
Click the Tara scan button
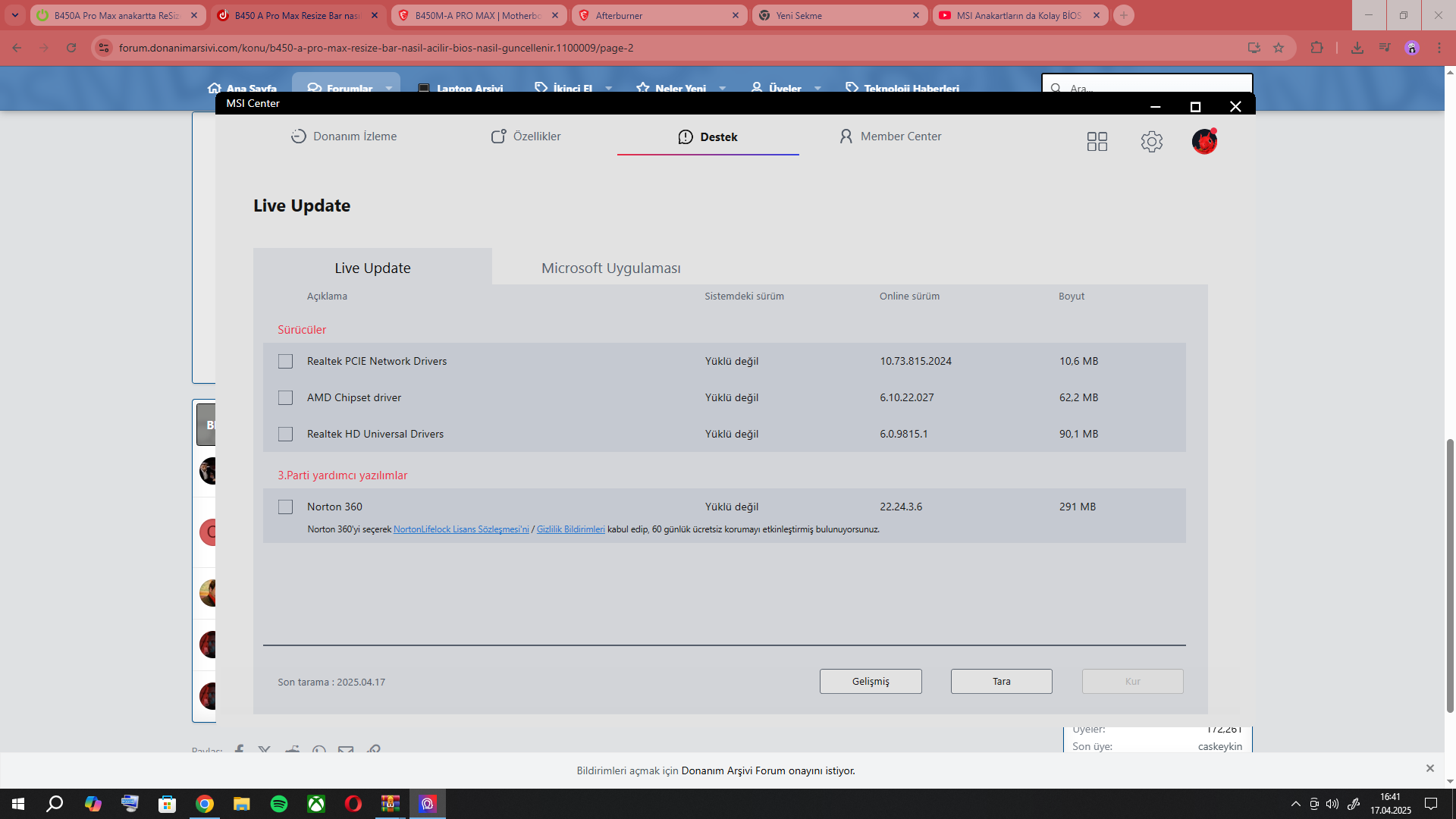tap(1001, 682)
